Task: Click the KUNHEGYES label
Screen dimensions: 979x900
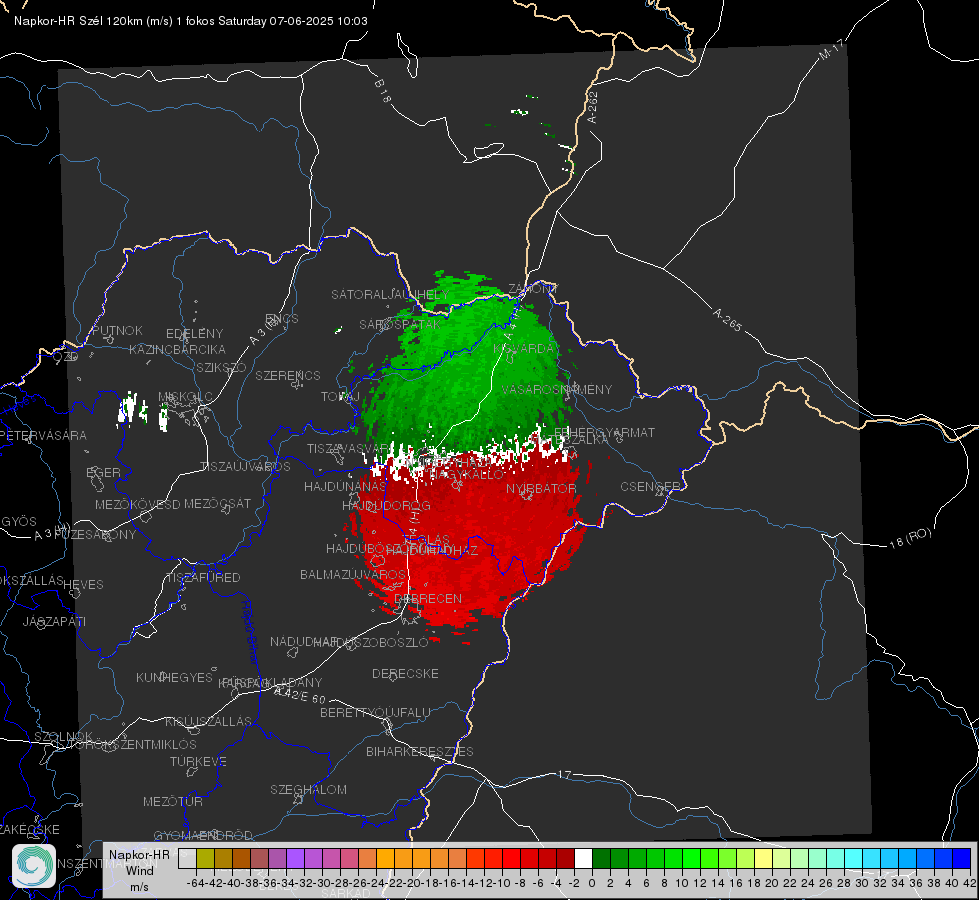Action: coord(174,678)
